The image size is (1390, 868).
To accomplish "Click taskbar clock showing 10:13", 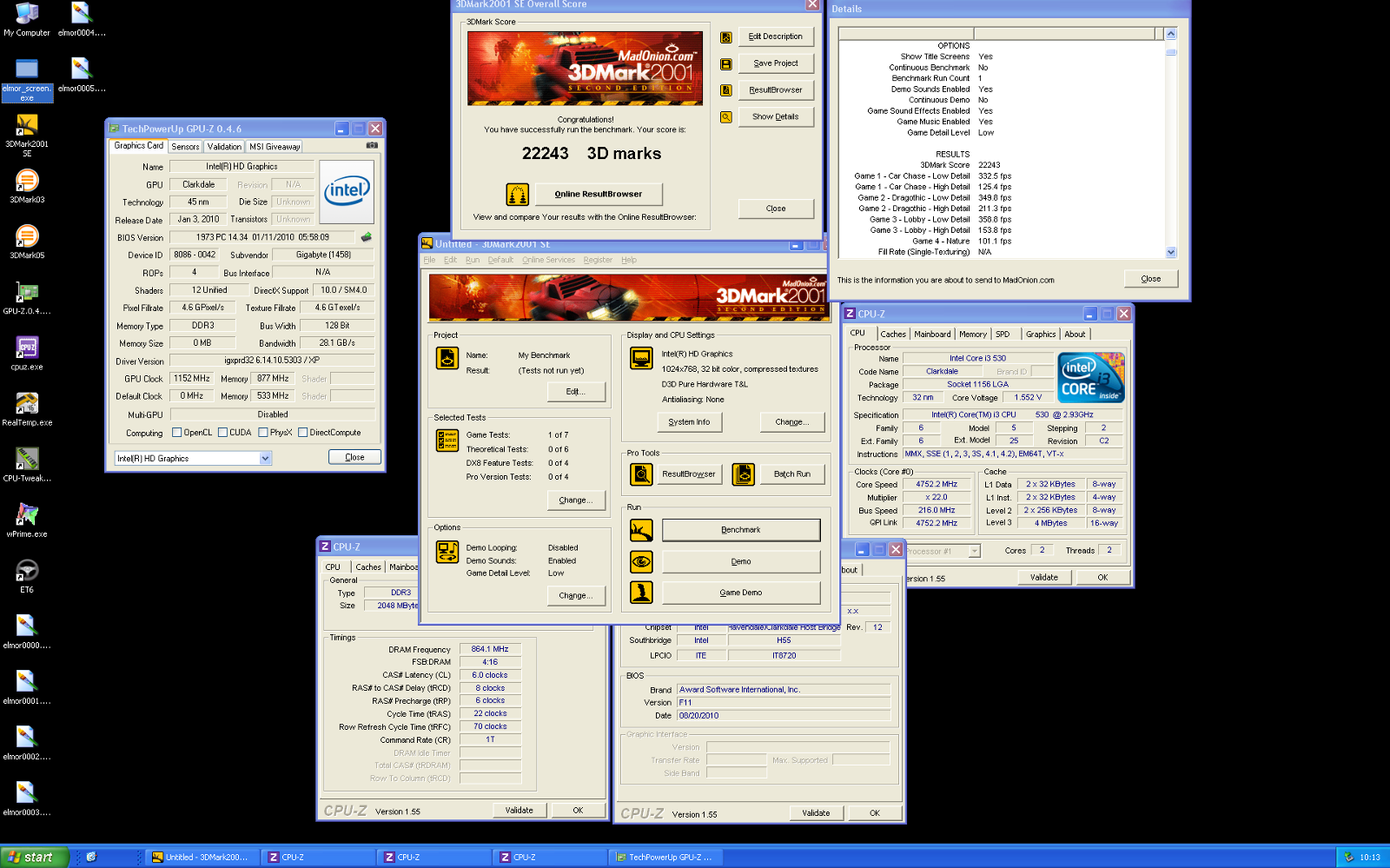I will pos(1370,858).
